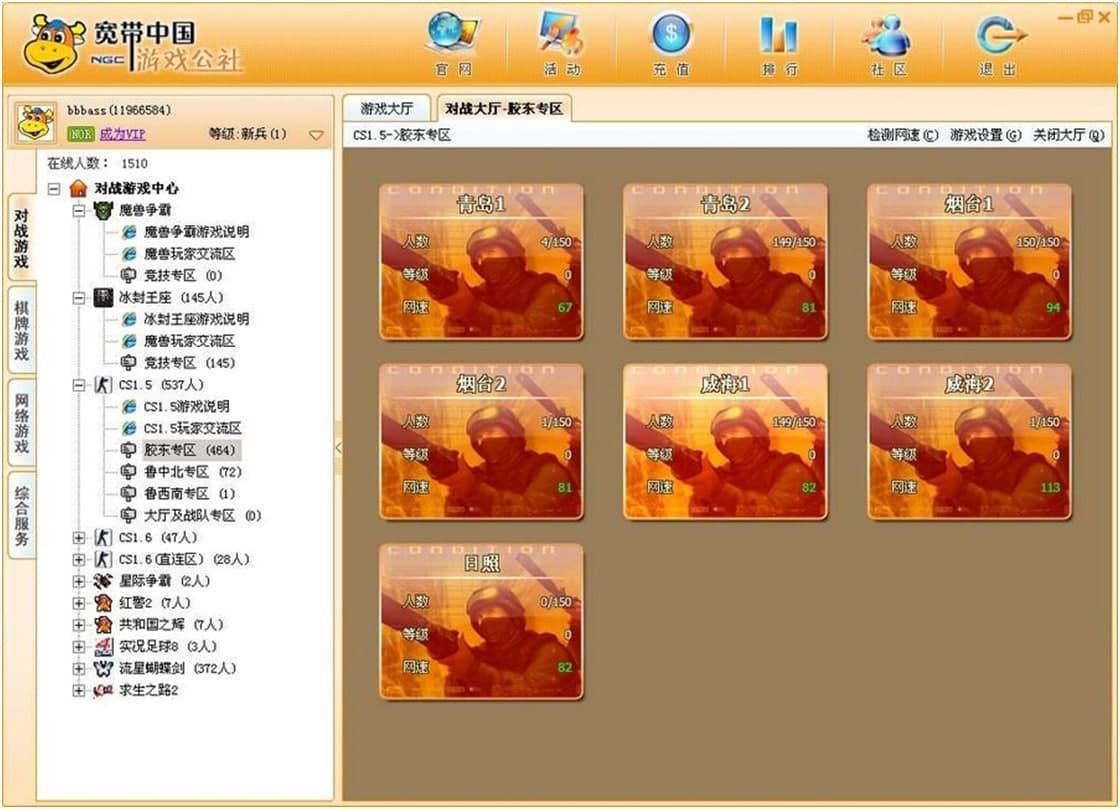1120x809 pixels.
Task: Open CS1.5游戏说明 tree item
Action: (x=186, y=406)
